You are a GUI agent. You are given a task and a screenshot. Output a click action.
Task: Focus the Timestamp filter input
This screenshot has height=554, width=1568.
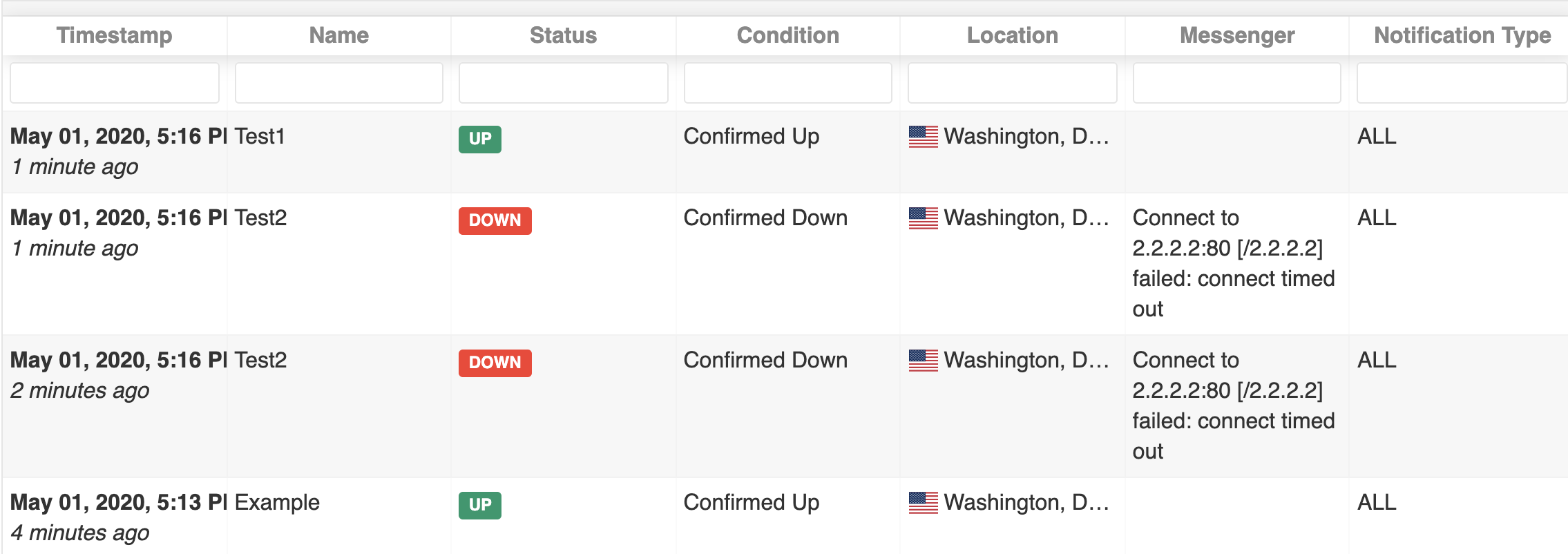point(115,83)
